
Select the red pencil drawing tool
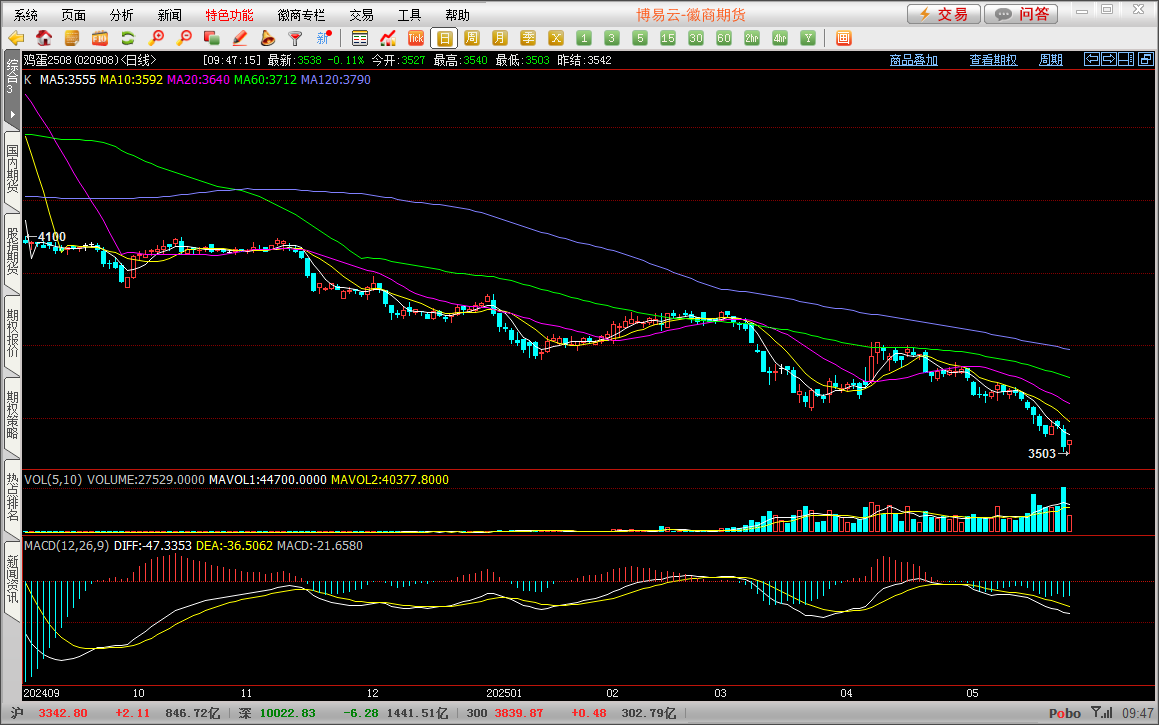(239, 38)
